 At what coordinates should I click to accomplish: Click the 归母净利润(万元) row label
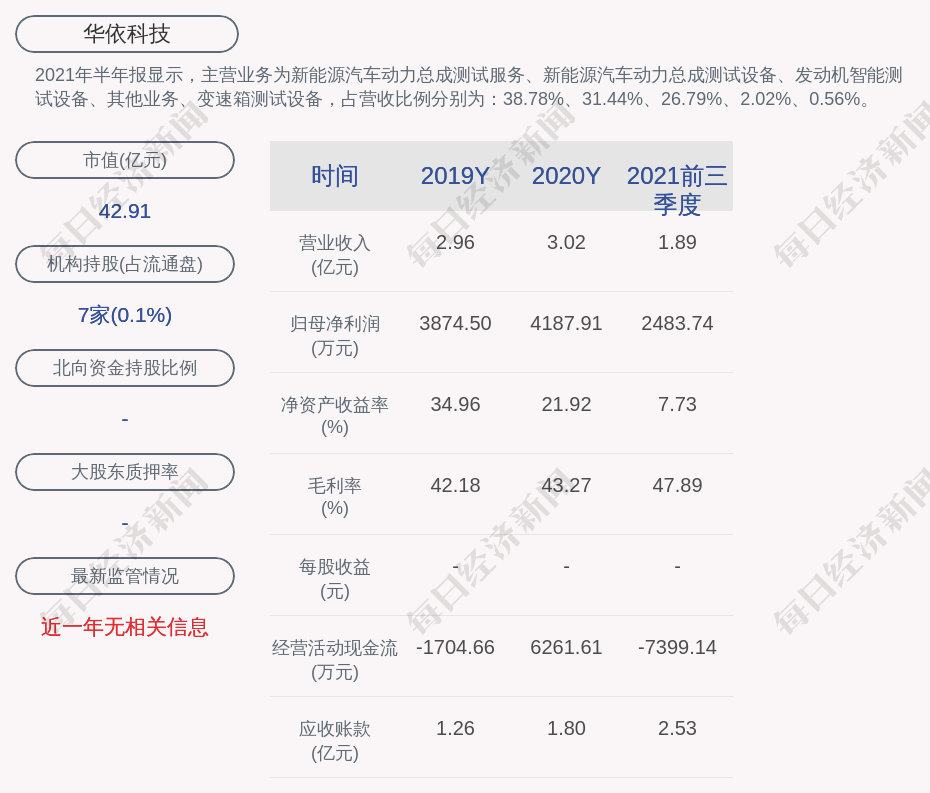(x=335, y=336)
